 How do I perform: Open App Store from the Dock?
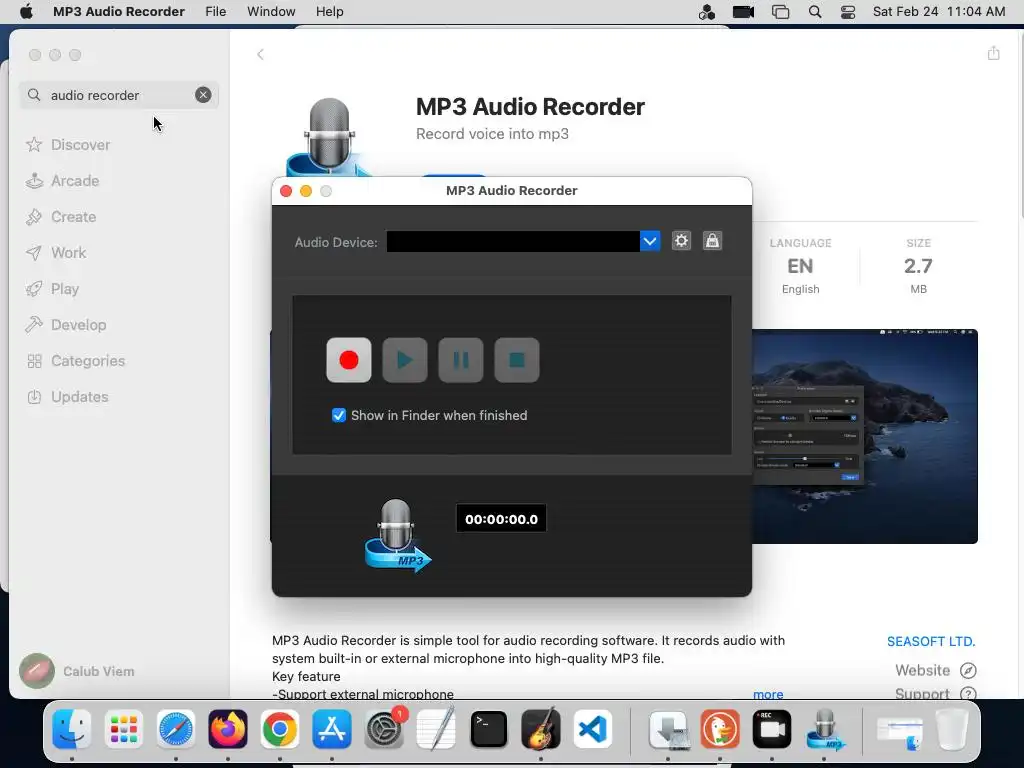point(332,729)
